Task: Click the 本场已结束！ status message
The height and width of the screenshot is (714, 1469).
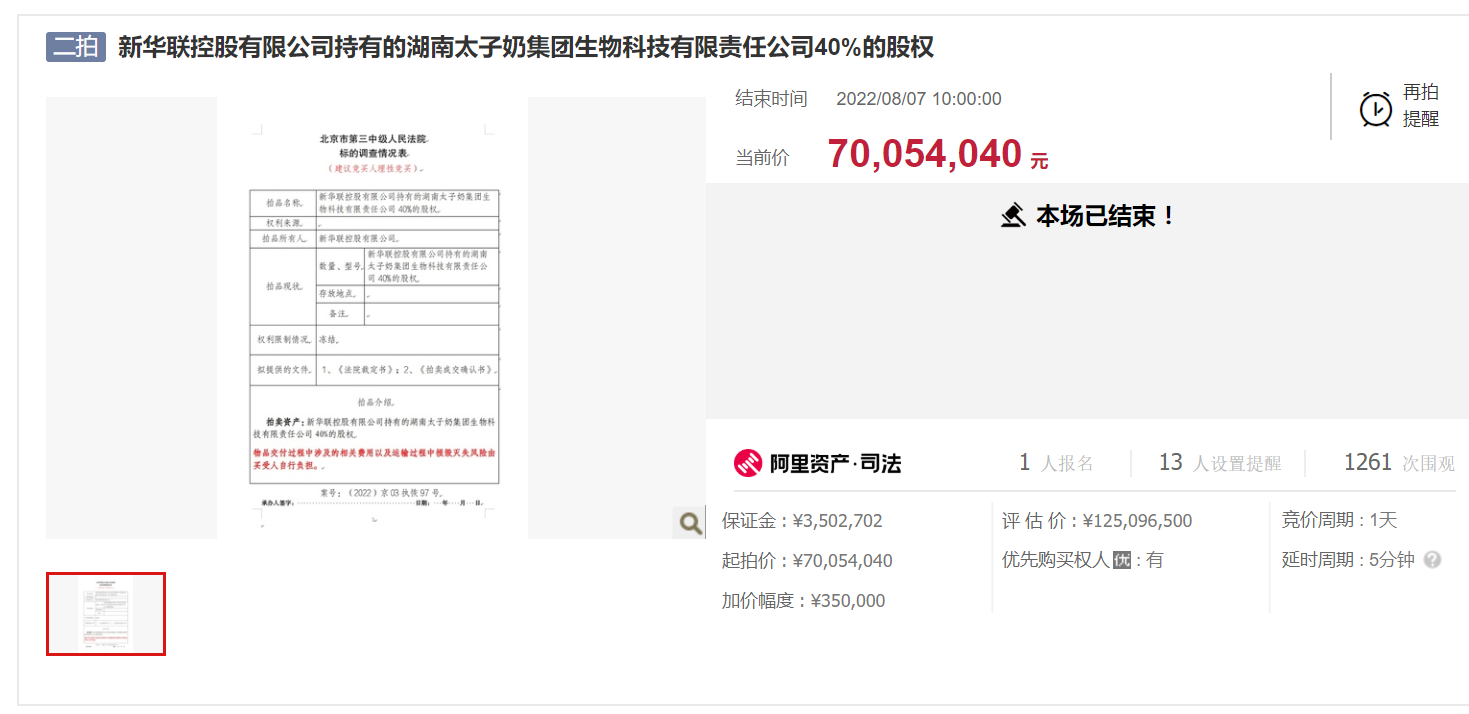Action: coord(1106,216)
